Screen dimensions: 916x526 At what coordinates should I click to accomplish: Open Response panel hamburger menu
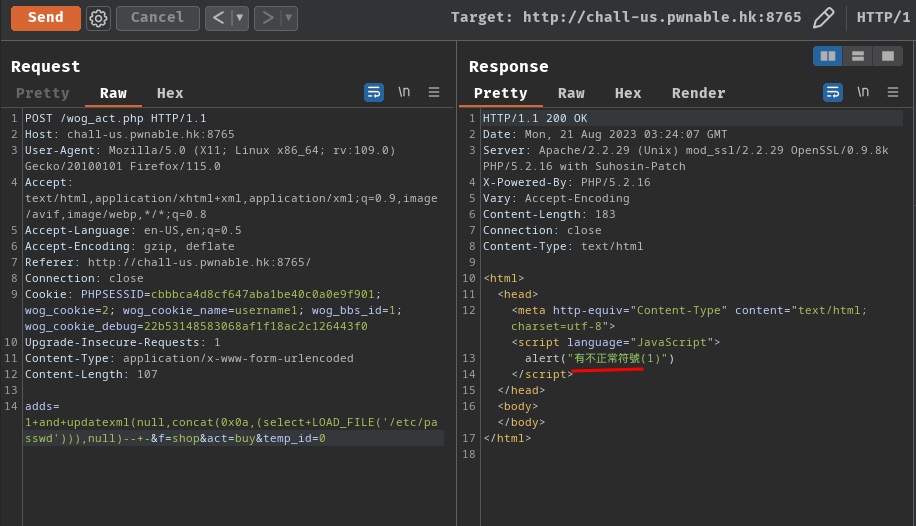click(893, 92)
